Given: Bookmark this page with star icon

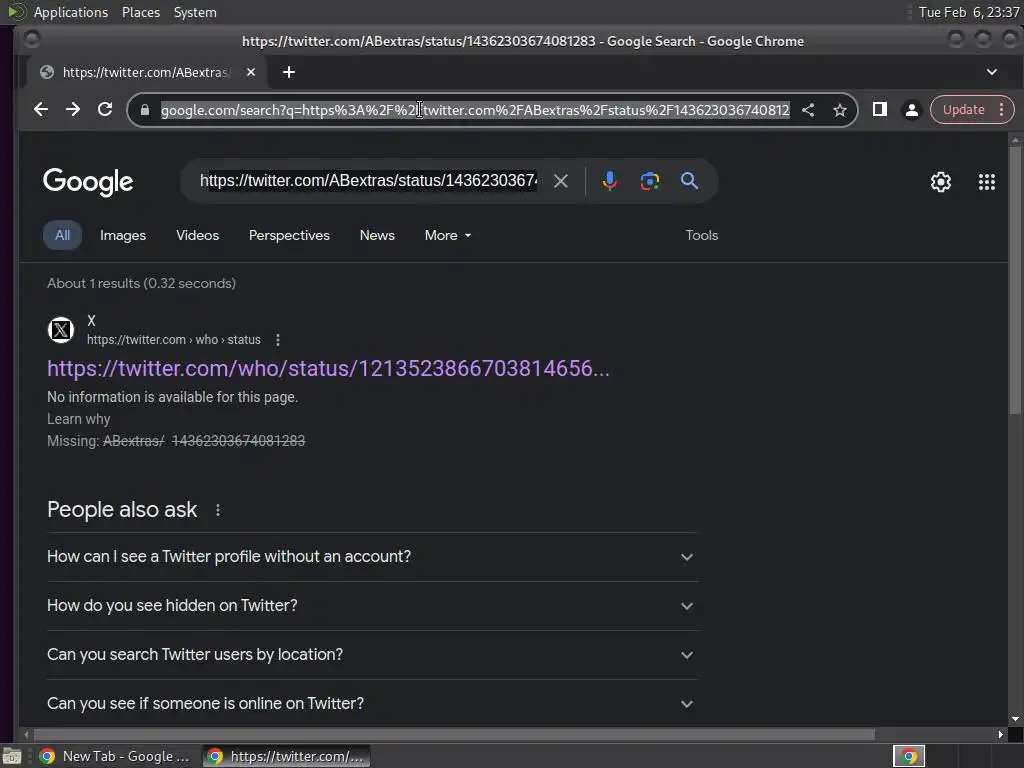Looking at the screenshot, I should 840,110.
